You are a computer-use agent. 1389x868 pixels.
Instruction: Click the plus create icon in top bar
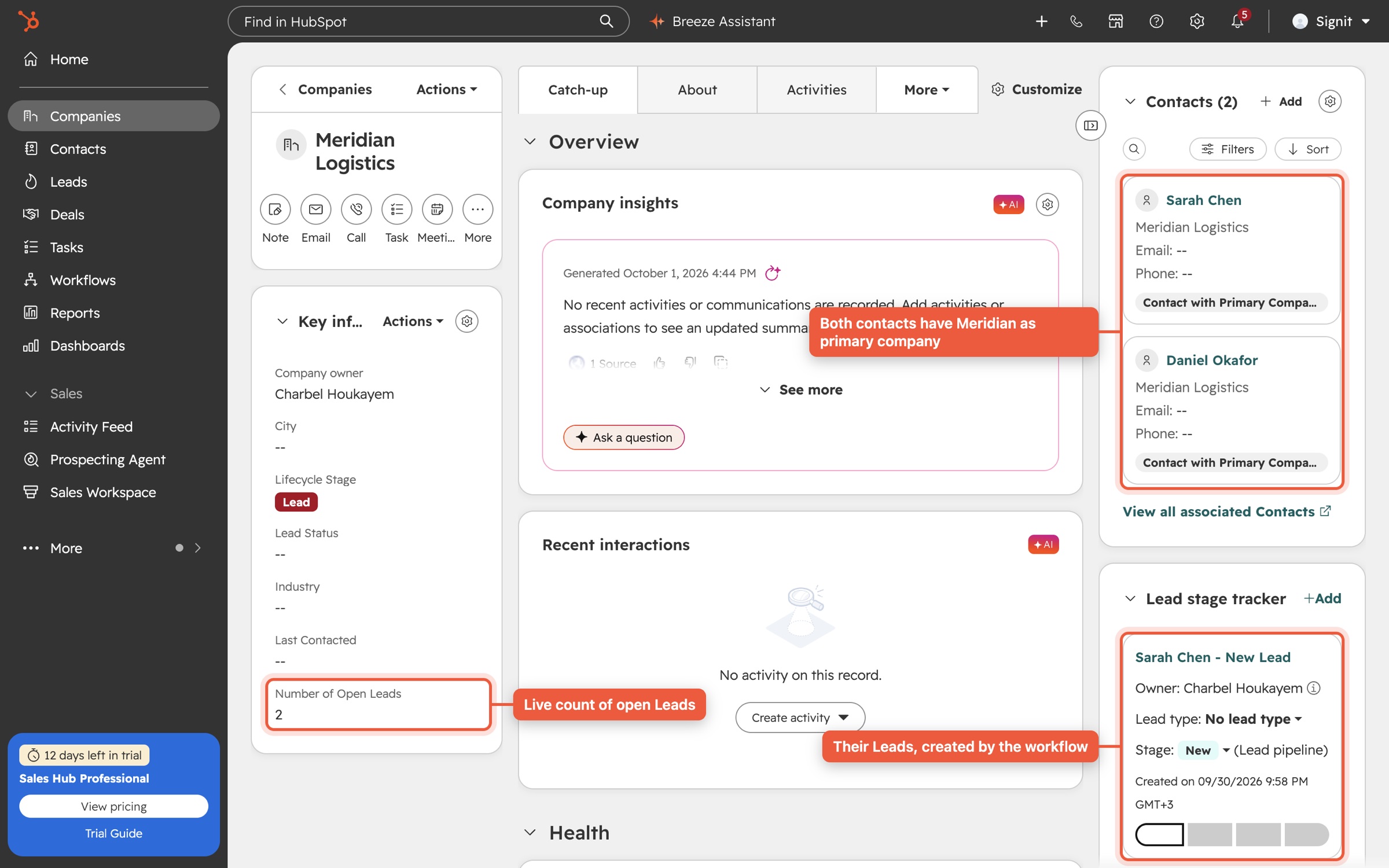tap(1041, 21)
